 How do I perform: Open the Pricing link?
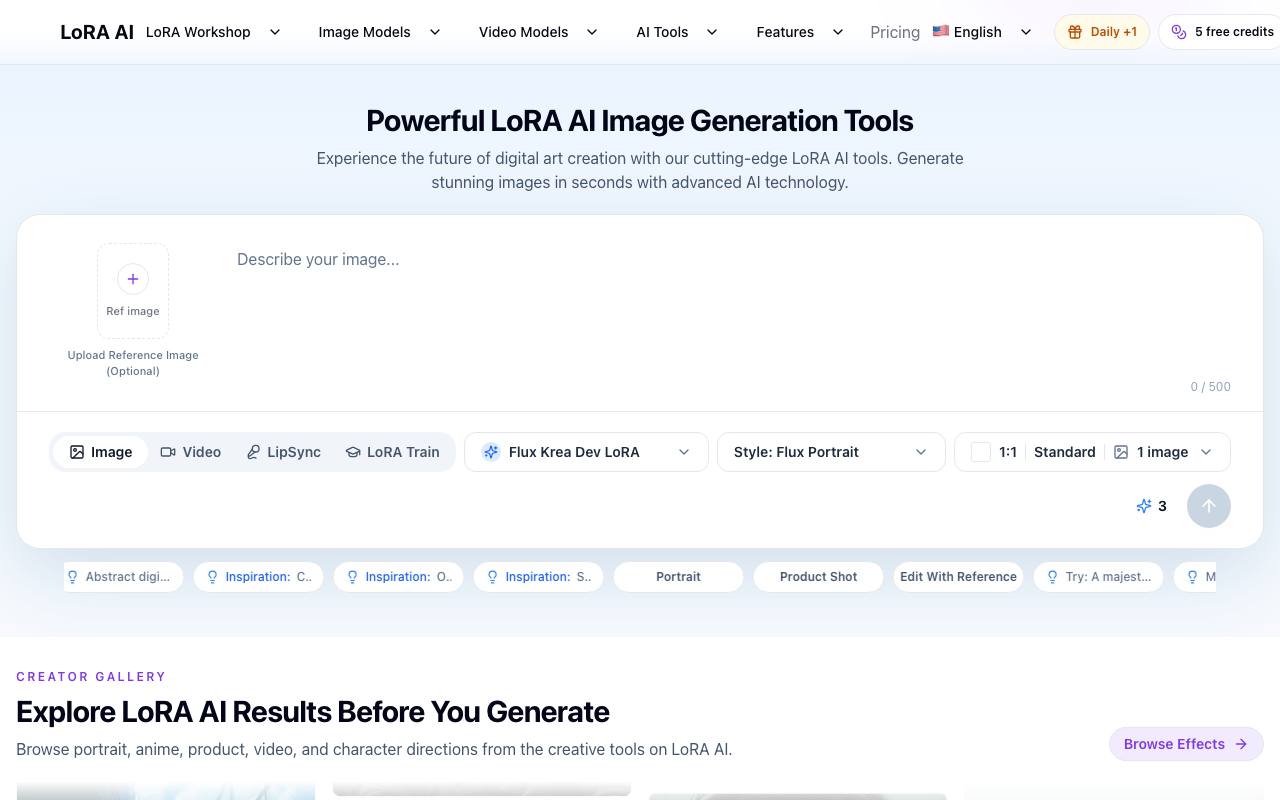click(895, 32)
